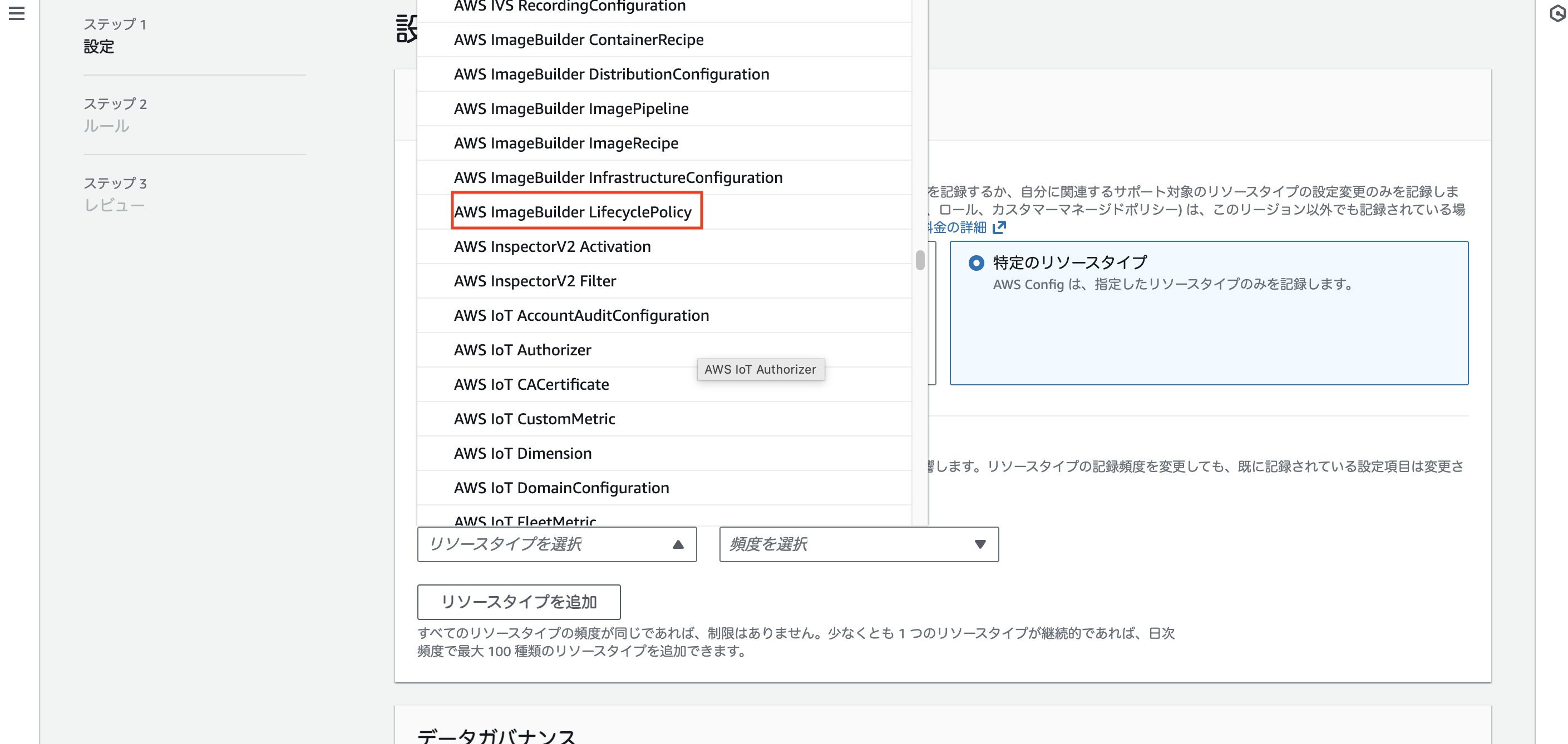This screenshot has height=744, width=1568.
Task: Pick AWS InspectorV2 Activation resource type
Action: point(551,246)
